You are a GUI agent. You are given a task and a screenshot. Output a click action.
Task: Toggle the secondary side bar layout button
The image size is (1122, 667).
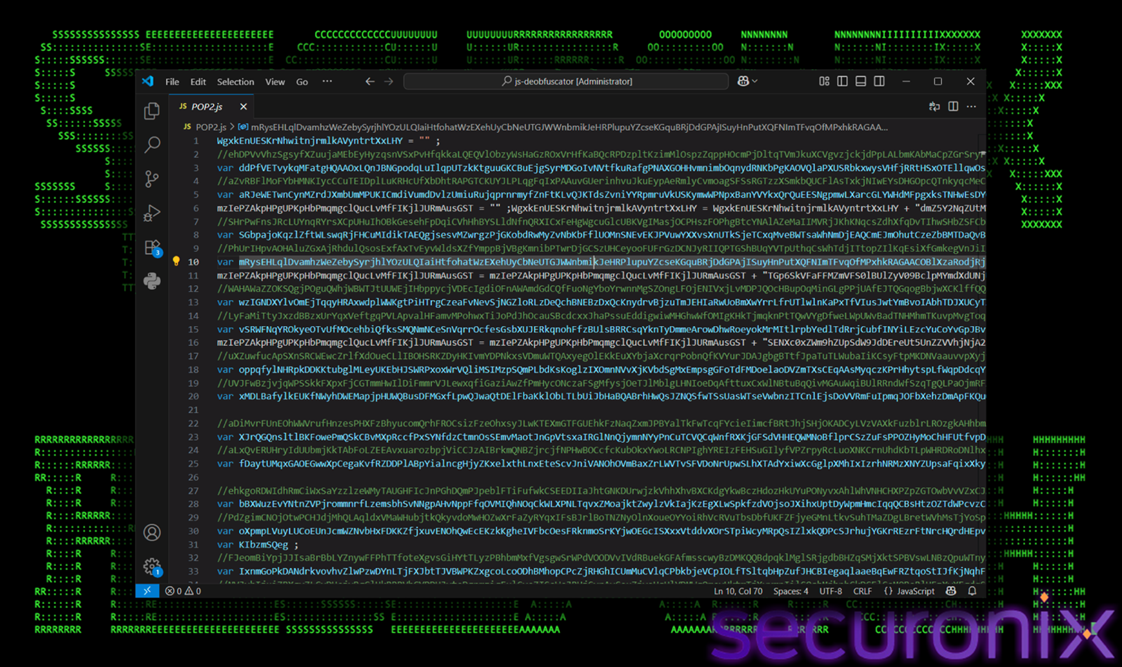pos(879,82)
